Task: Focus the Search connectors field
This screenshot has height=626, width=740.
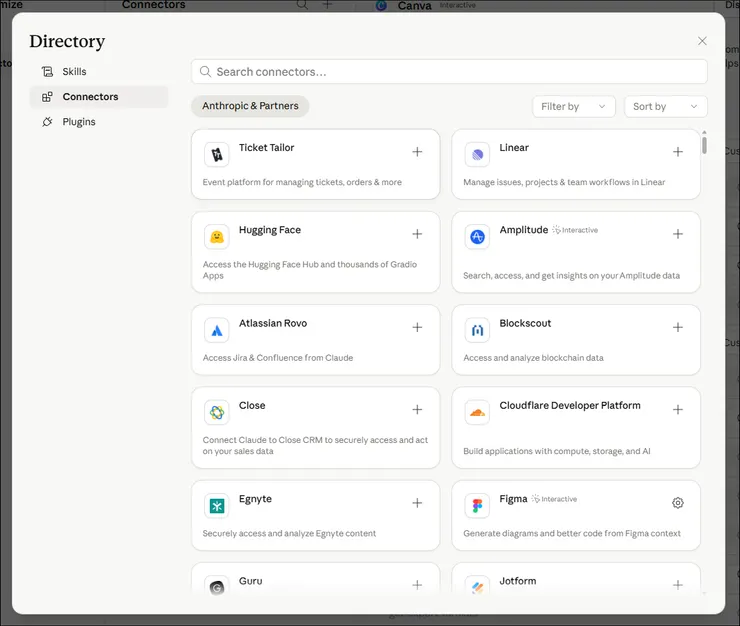Action: [450, 72]
